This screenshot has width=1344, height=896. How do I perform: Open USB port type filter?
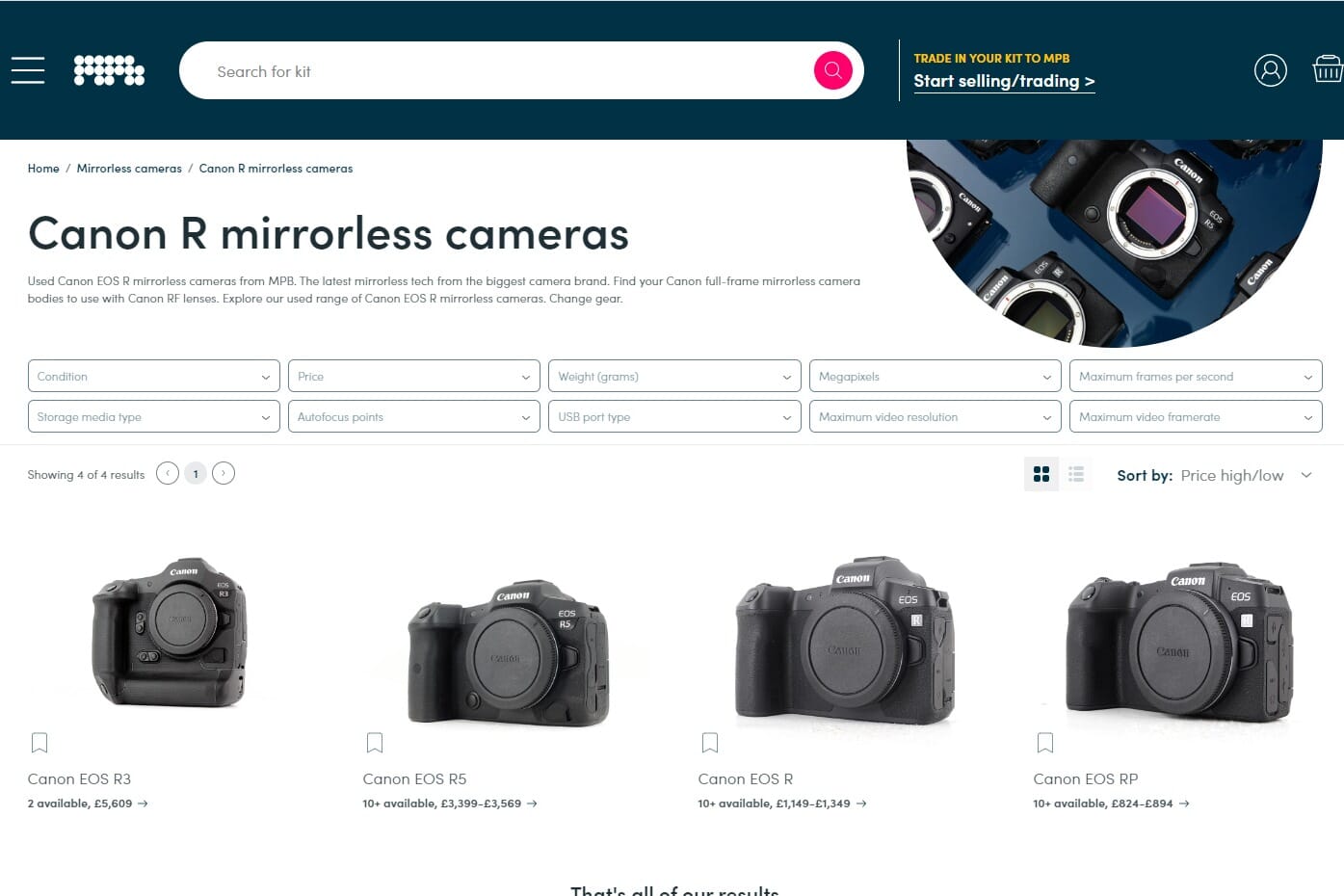click(x=674, y=416)
